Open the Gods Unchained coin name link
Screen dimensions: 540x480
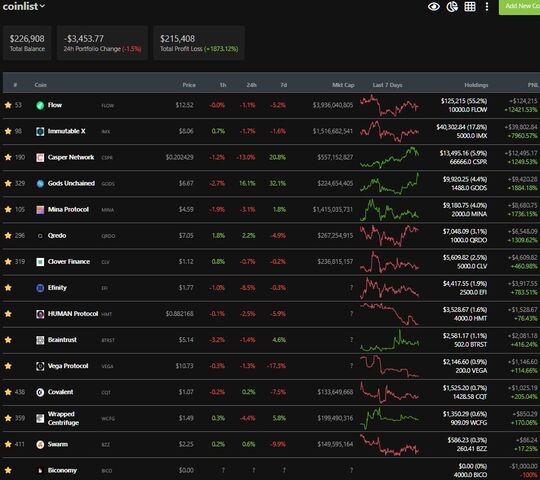[71, 183]
